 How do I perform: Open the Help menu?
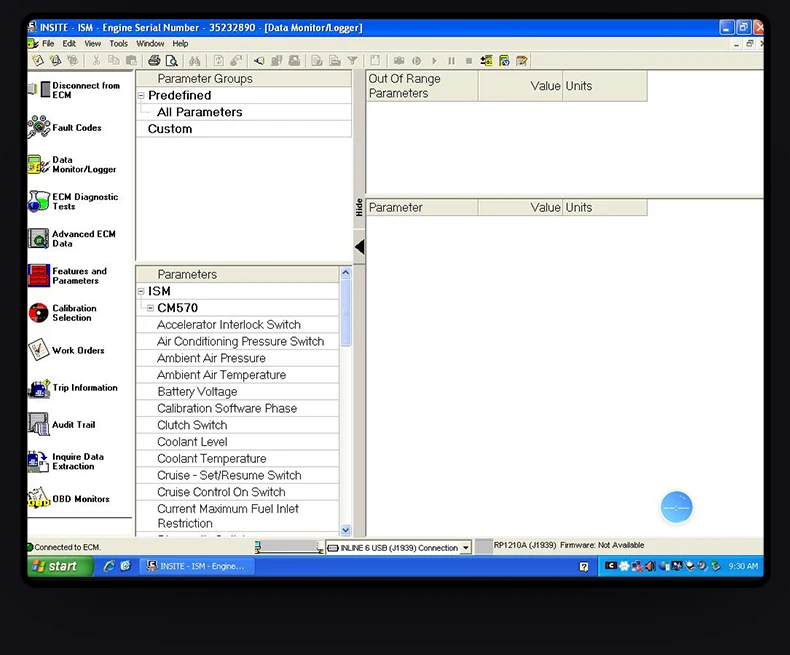click(180, 43)
